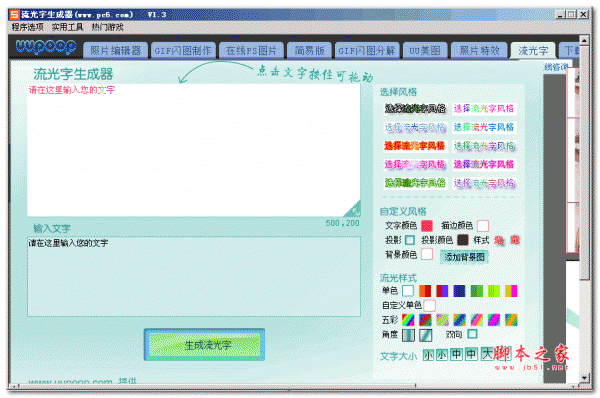The width and height of the screenshot is (600, 398).
Task: Close the 流光字生成器 window
Action: pyautogui.click(x=583, y=15)
